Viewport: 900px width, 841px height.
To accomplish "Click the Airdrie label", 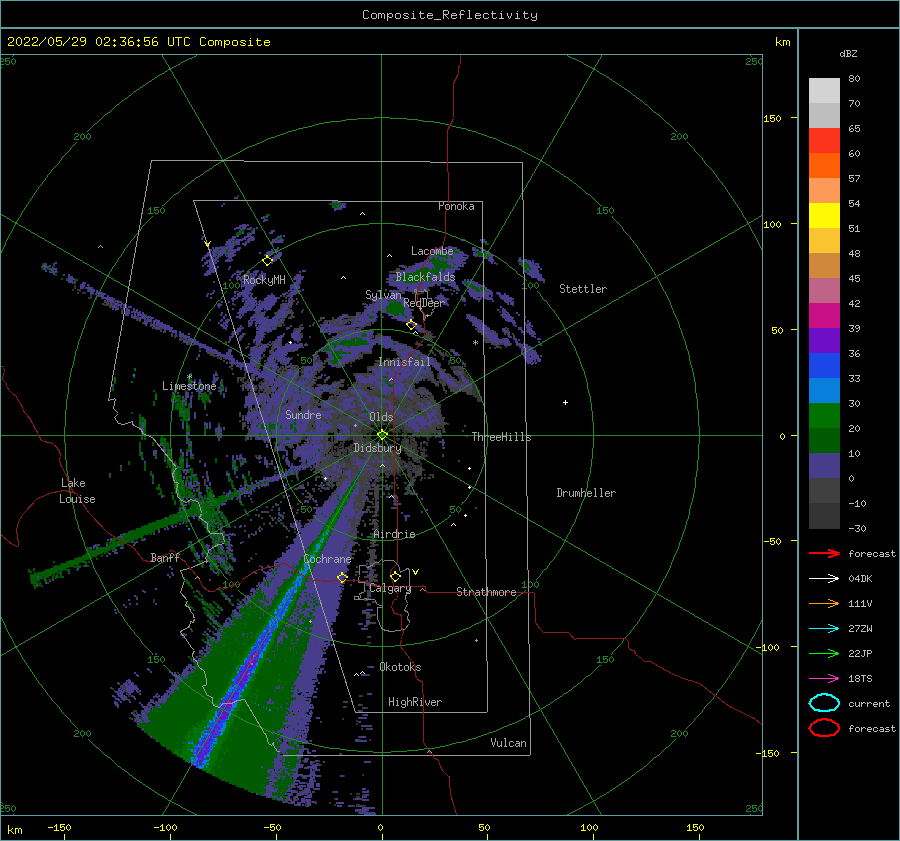I will tap(394, 534).
